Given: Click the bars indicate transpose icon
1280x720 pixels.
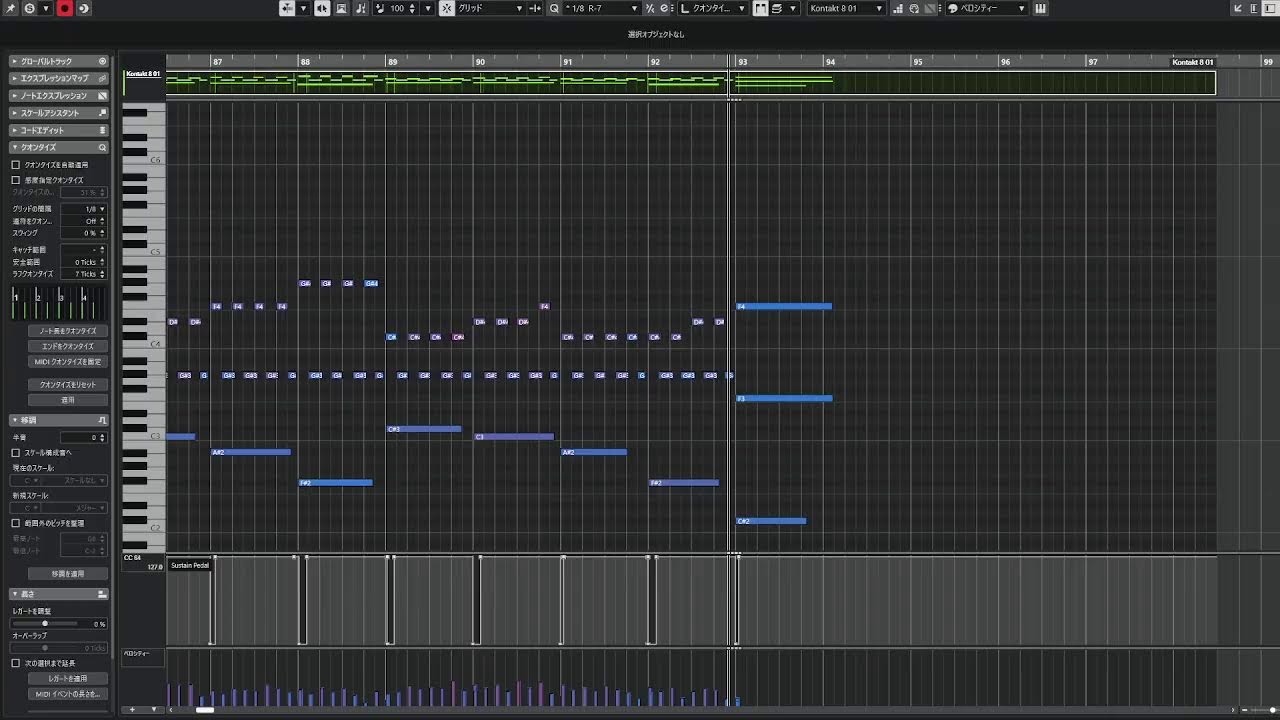Looking at the screenshot, I should [897, 8].
